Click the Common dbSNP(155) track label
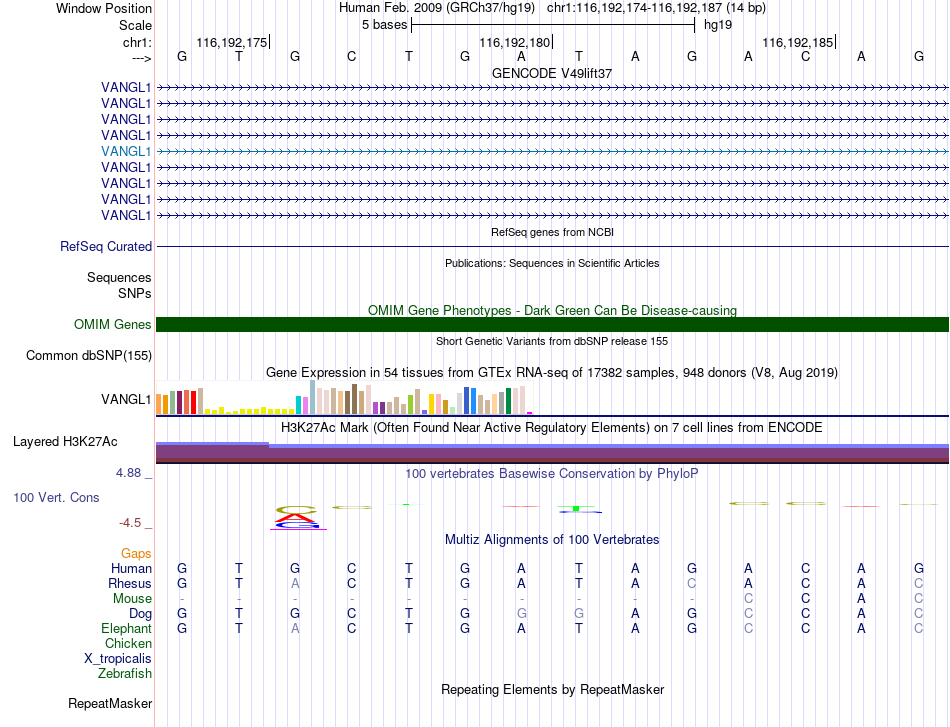 [88, 356]
